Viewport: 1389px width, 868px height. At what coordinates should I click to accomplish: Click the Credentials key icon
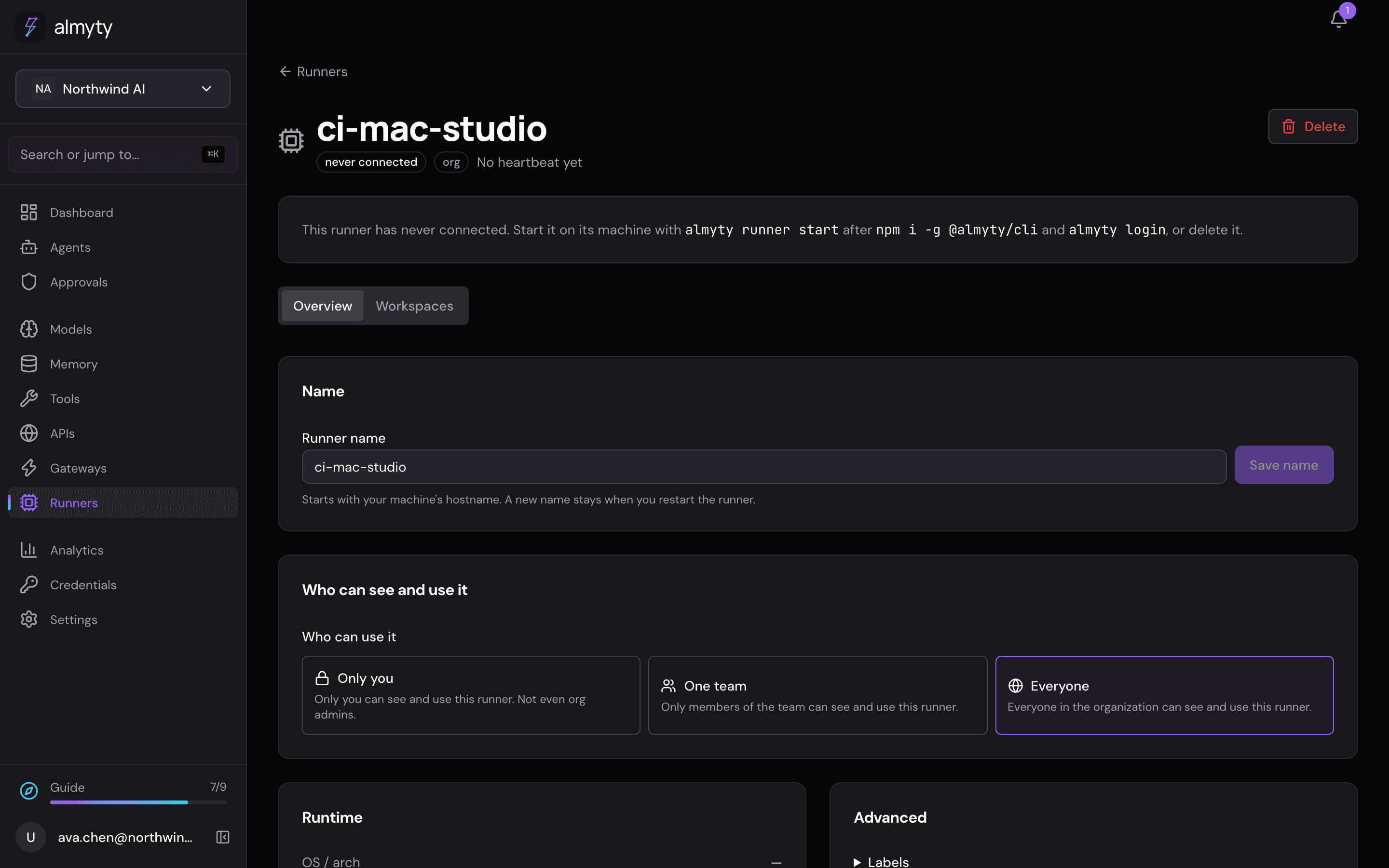pos(29,584)
